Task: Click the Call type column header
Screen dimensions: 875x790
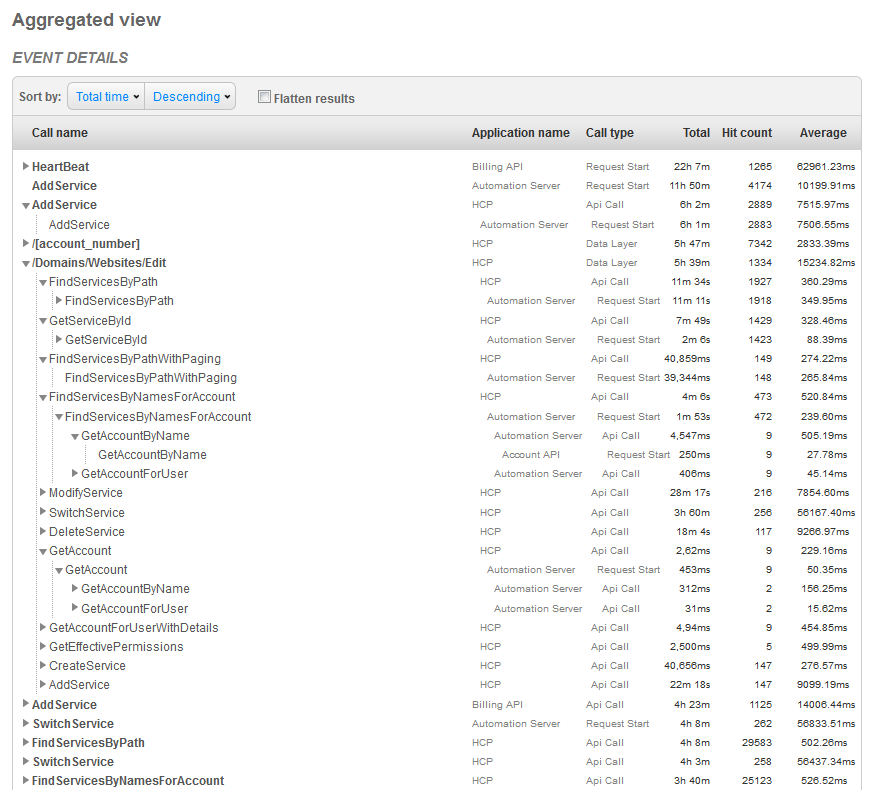Action: click(609, 133)
